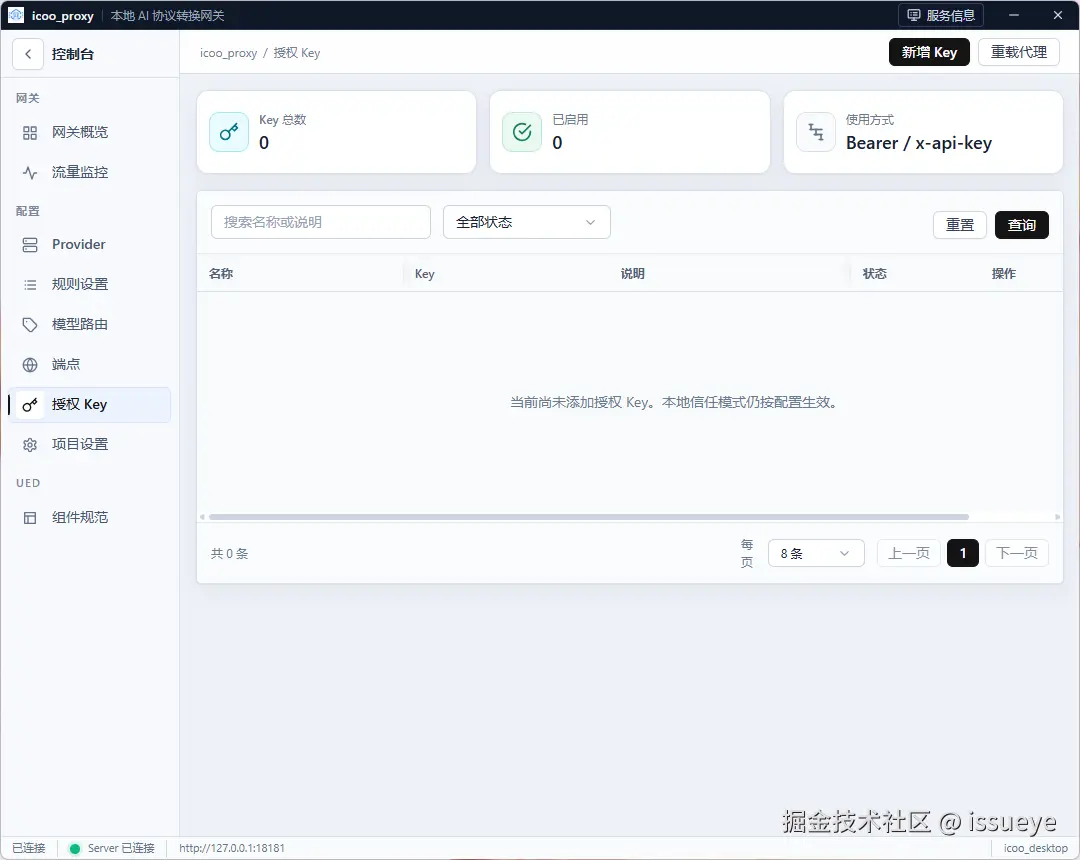The width and height of the screenshot is (1080, 860).
Task: Click the 查询 button
Action: click(x=1021, y=225)
